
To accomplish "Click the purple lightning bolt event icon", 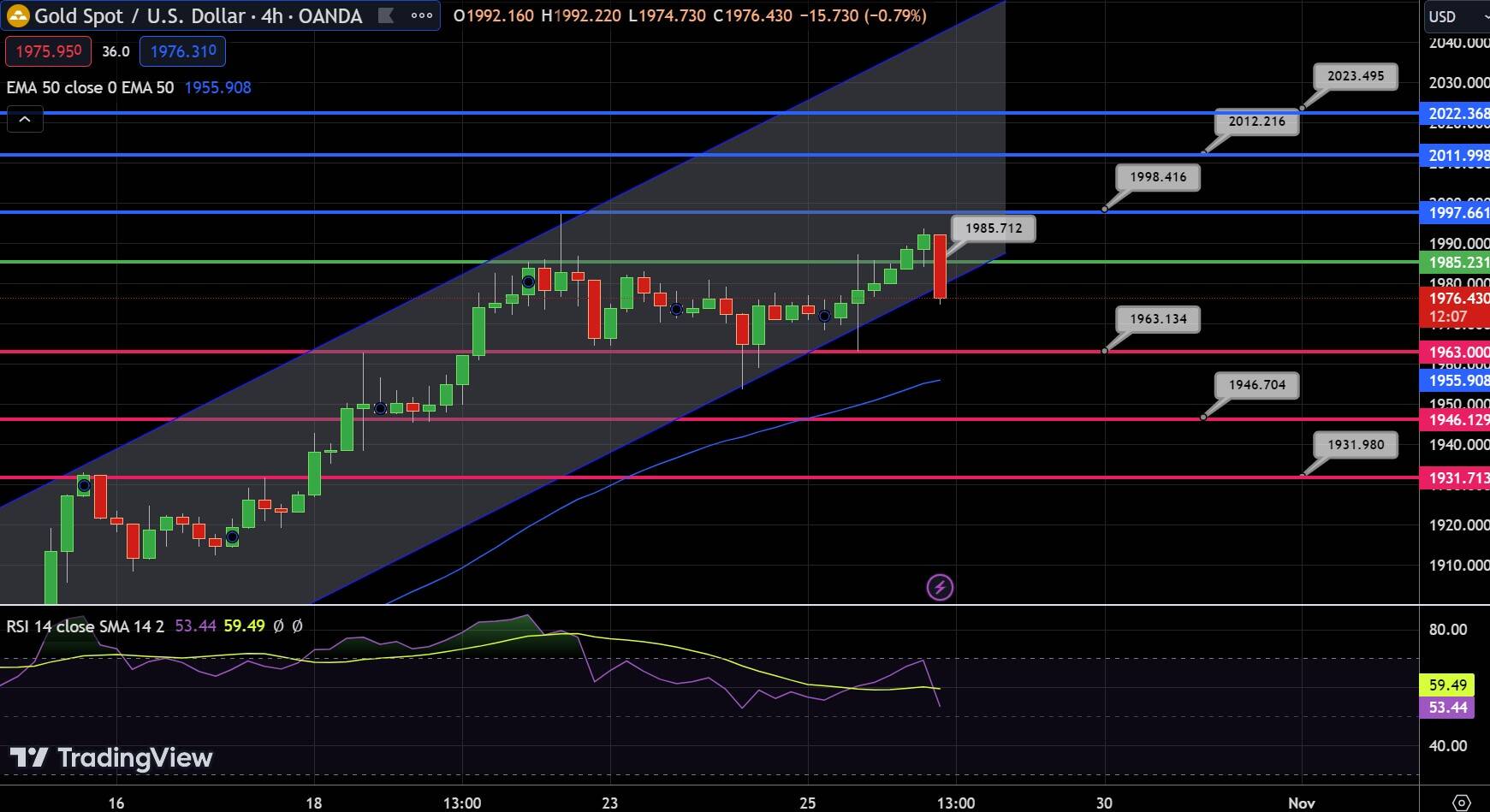I will (940, 587).
